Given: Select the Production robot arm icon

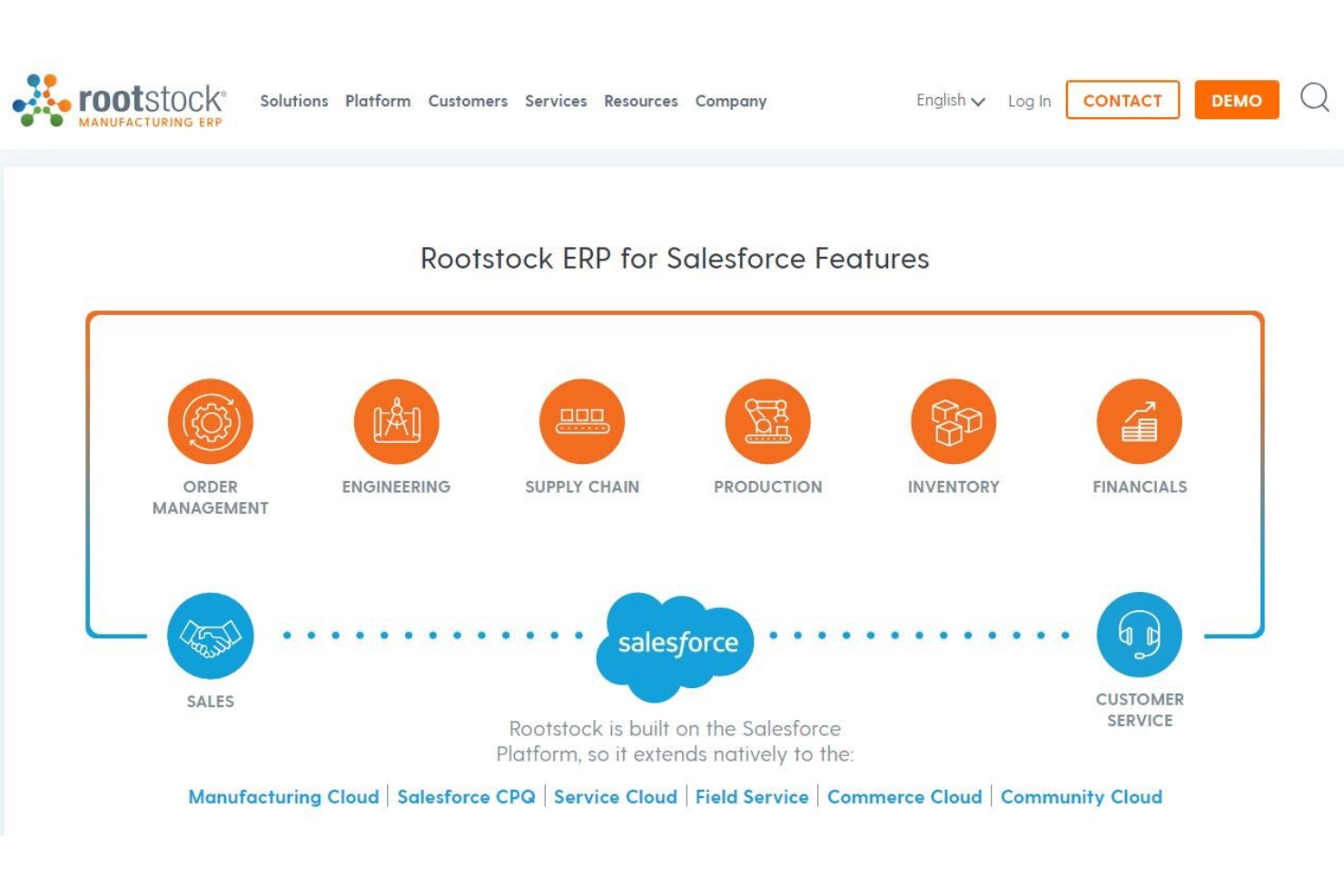Looking at the screenshot, I should click(768, 421).
